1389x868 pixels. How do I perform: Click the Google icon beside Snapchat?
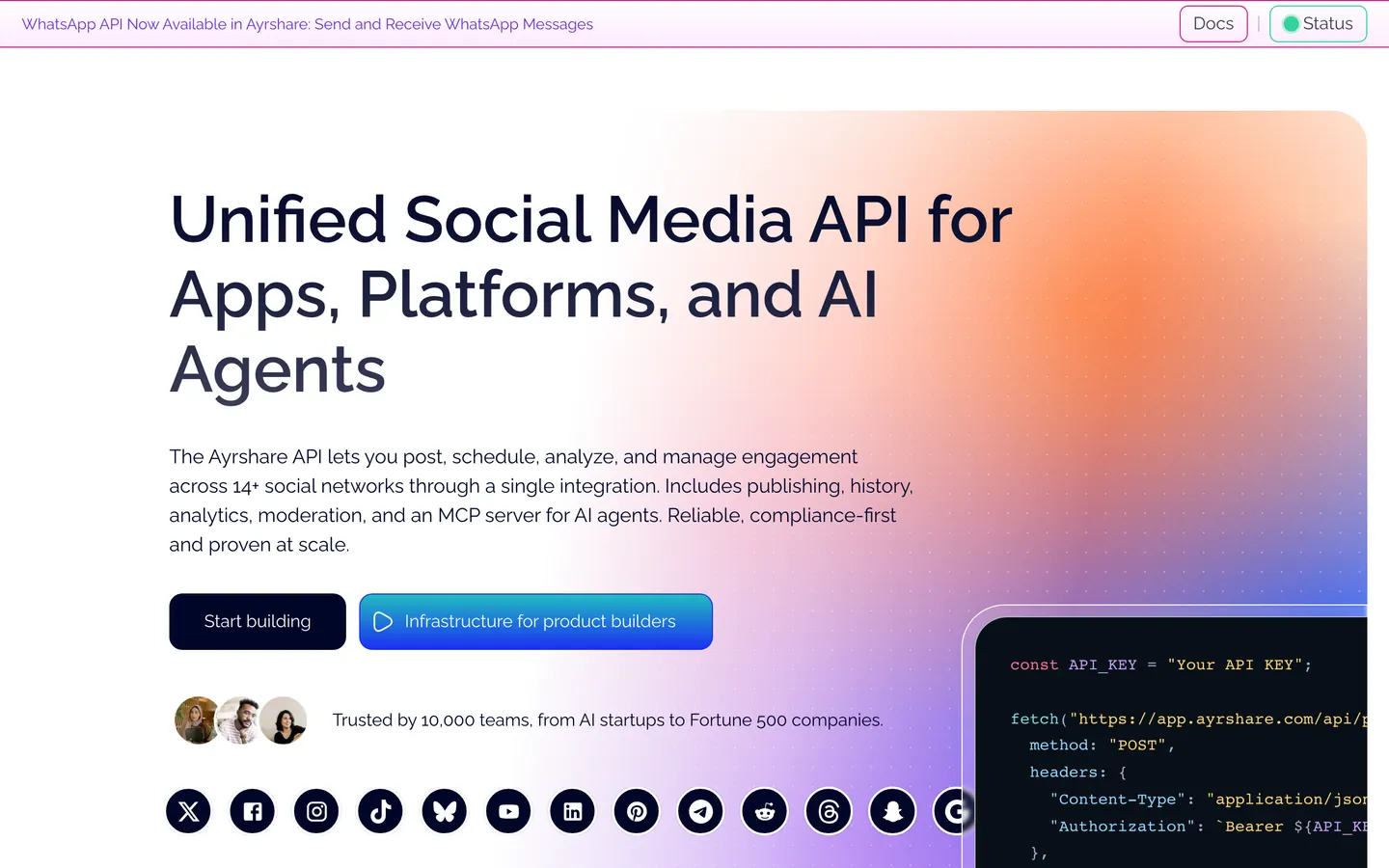pos(954,811)
